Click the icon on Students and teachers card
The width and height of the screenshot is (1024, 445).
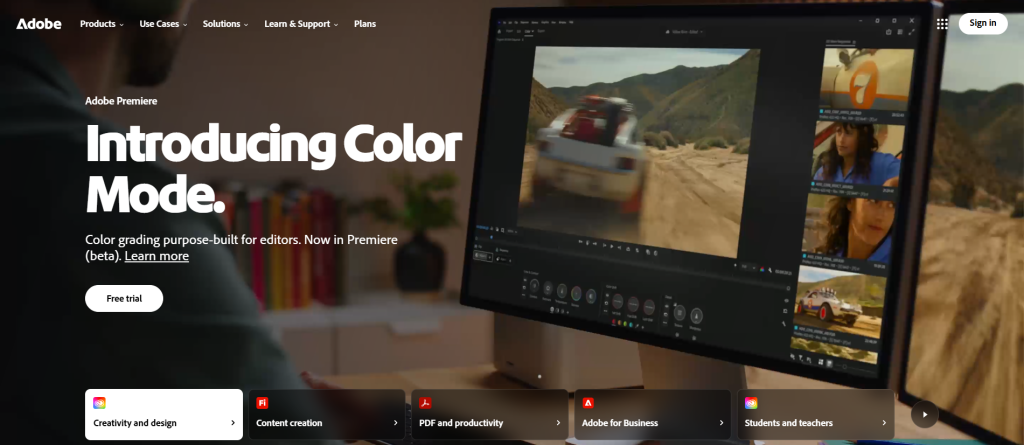point(751,402)
